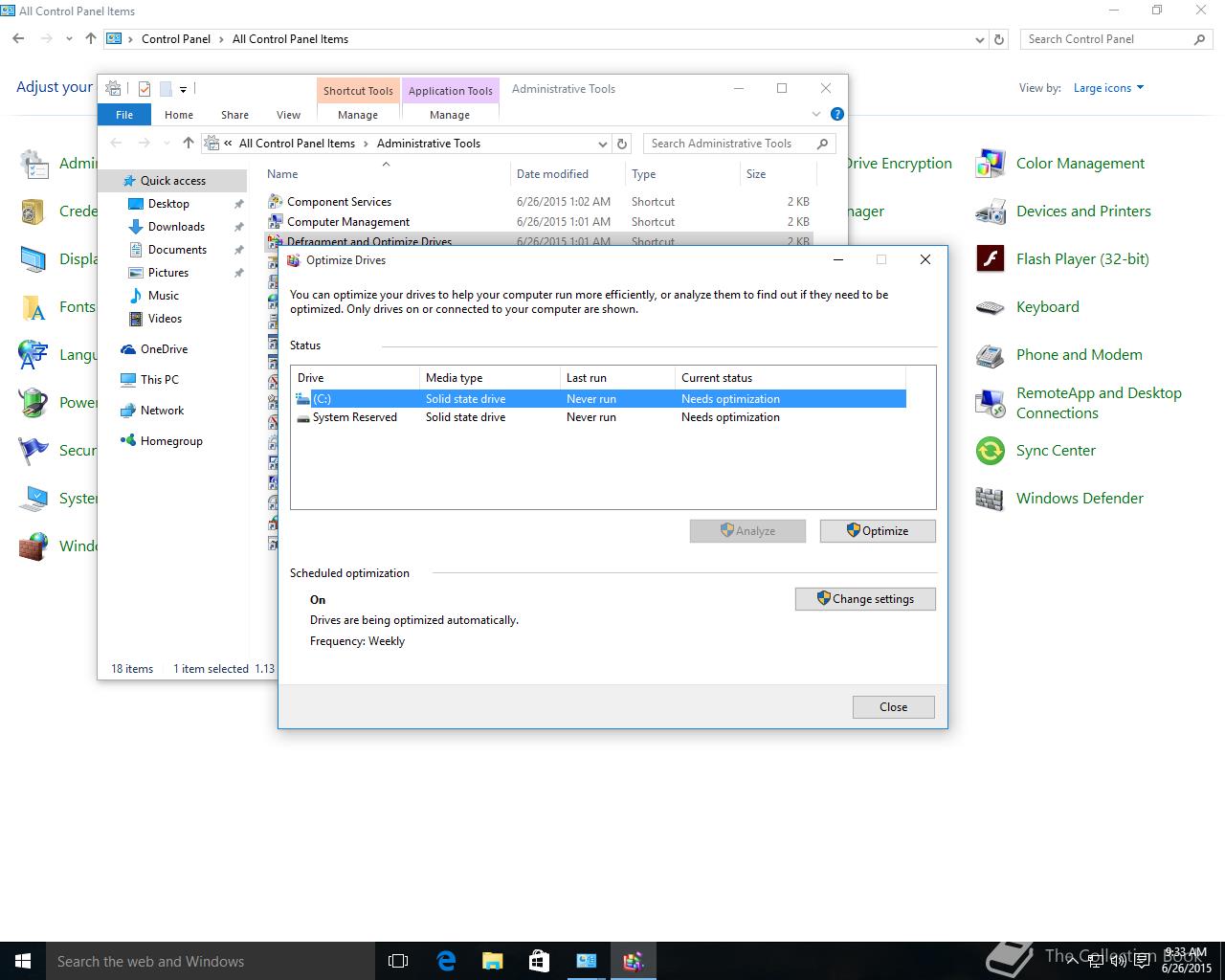The width and height of the screenshot is (1225, 980).
Task: Click the Media type column header
Action: click(x=490, y=378)
